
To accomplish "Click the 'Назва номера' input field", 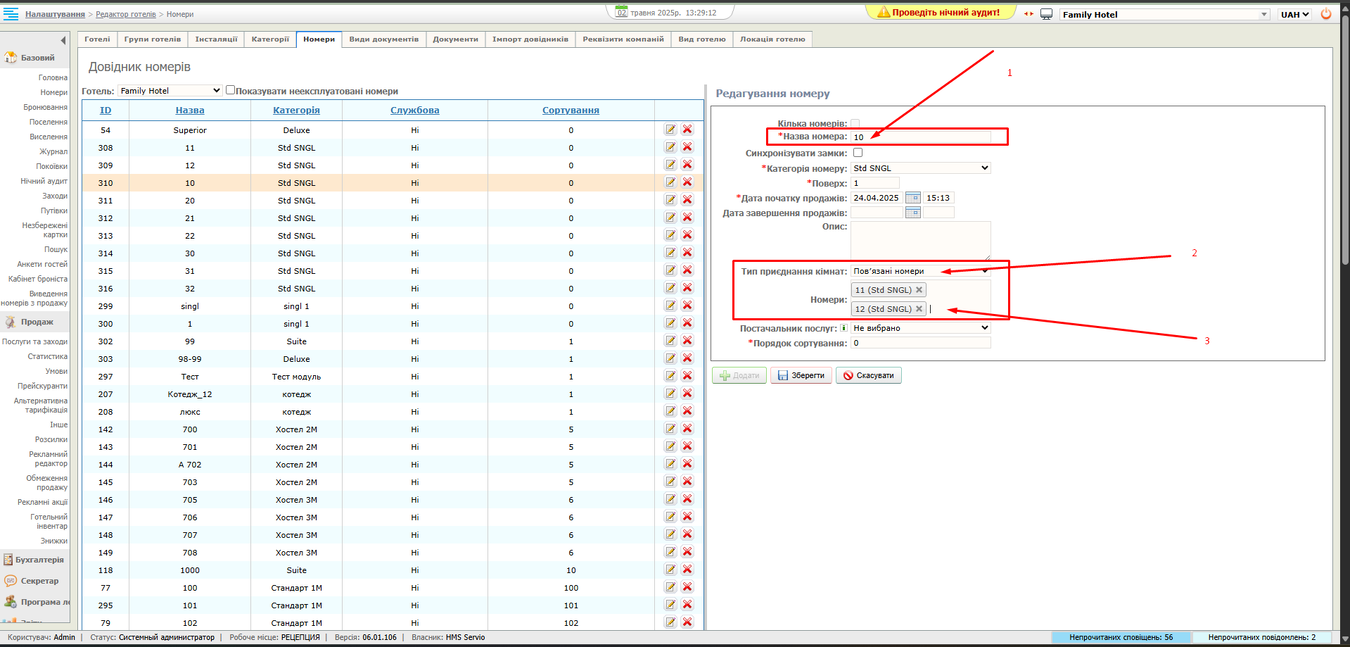I will click(x=920, y=137).
